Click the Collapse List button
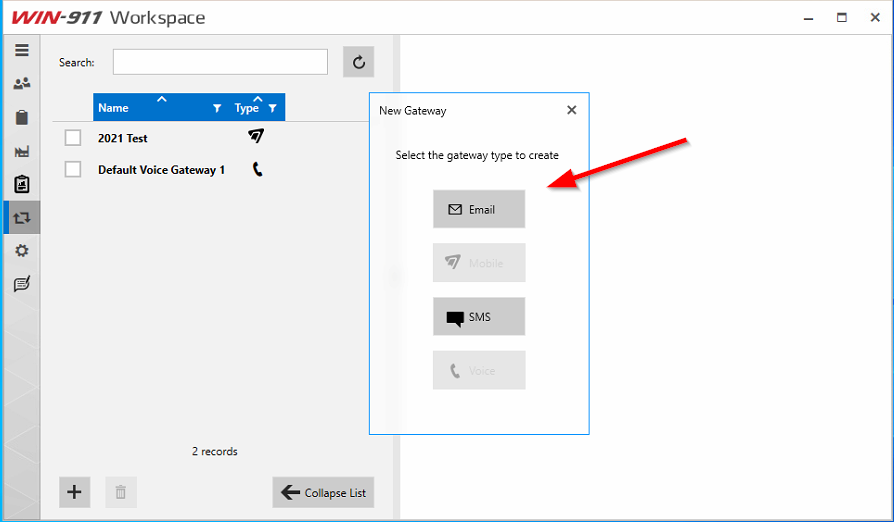 coord(323,492)
